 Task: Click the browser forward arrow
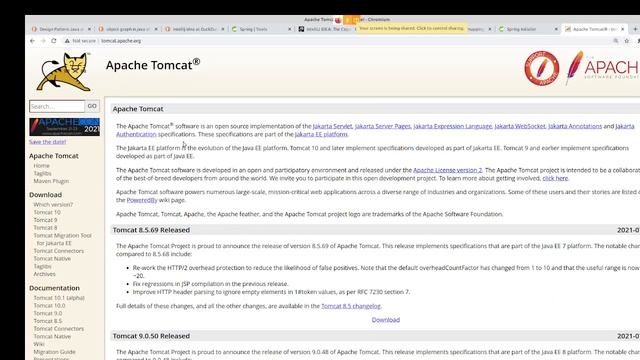43,41
